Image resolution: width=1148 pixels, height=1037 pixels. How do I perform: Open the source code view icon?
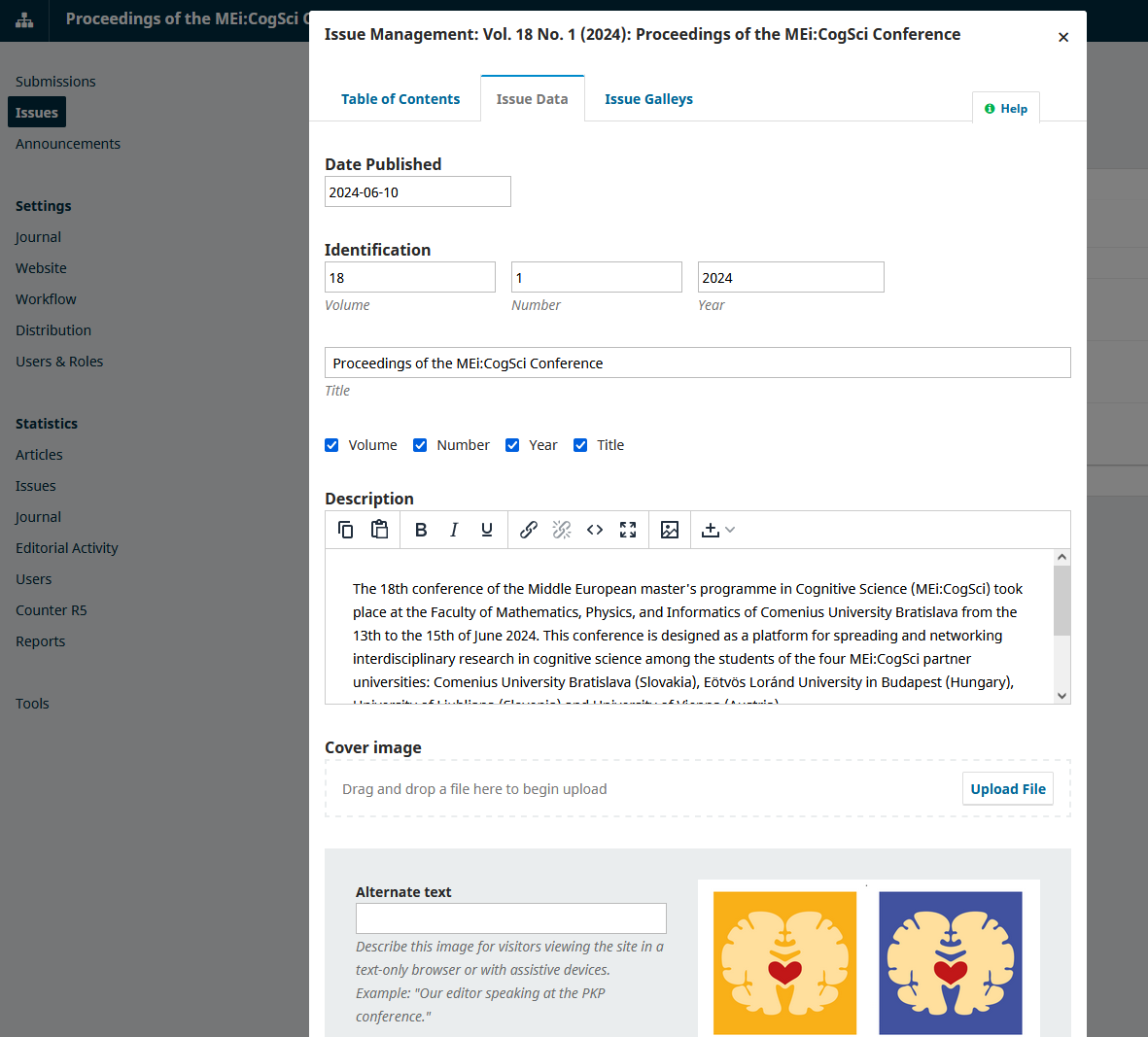[595, 530]
